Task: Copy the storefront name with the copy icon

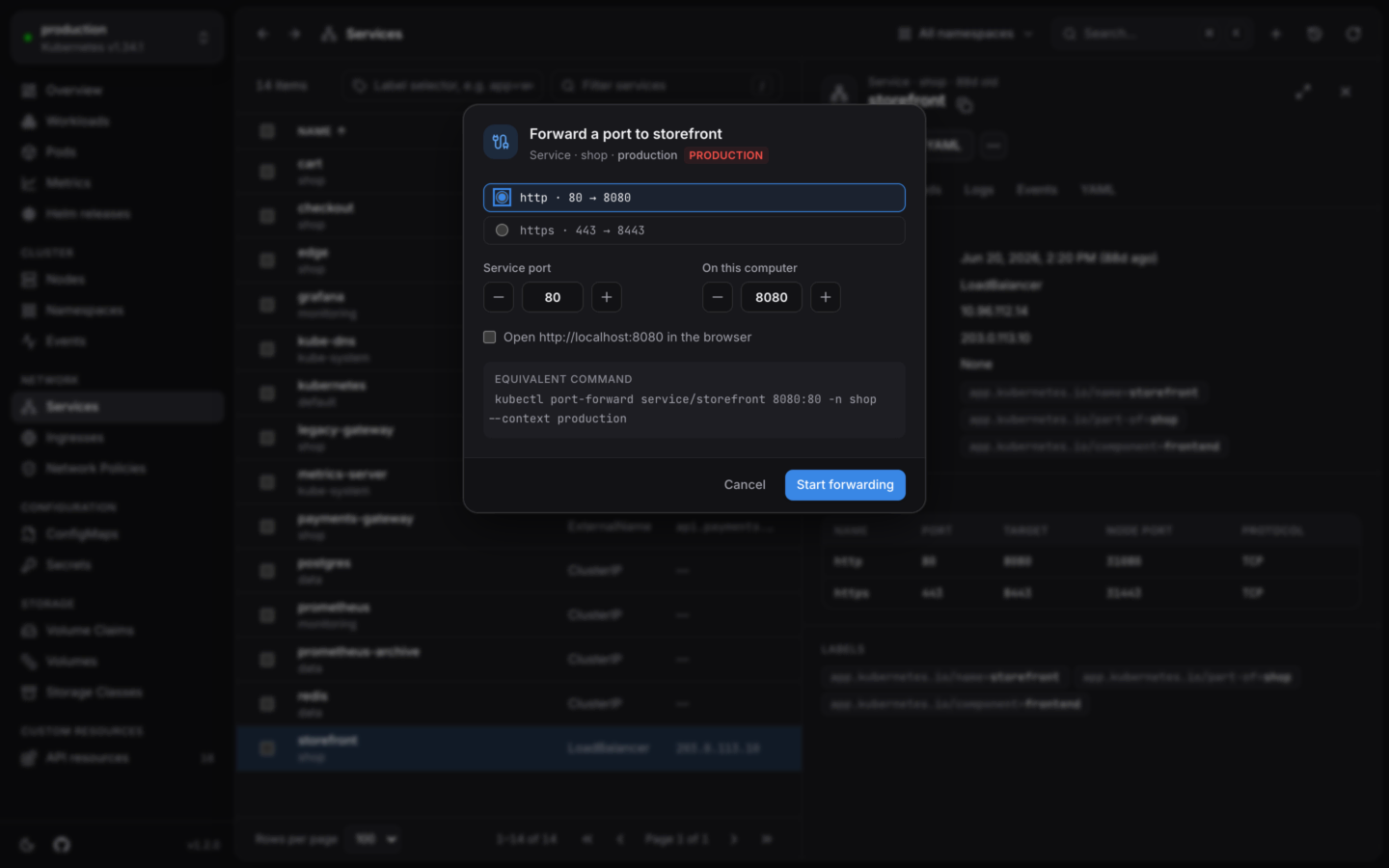Action: pos(965,104)
